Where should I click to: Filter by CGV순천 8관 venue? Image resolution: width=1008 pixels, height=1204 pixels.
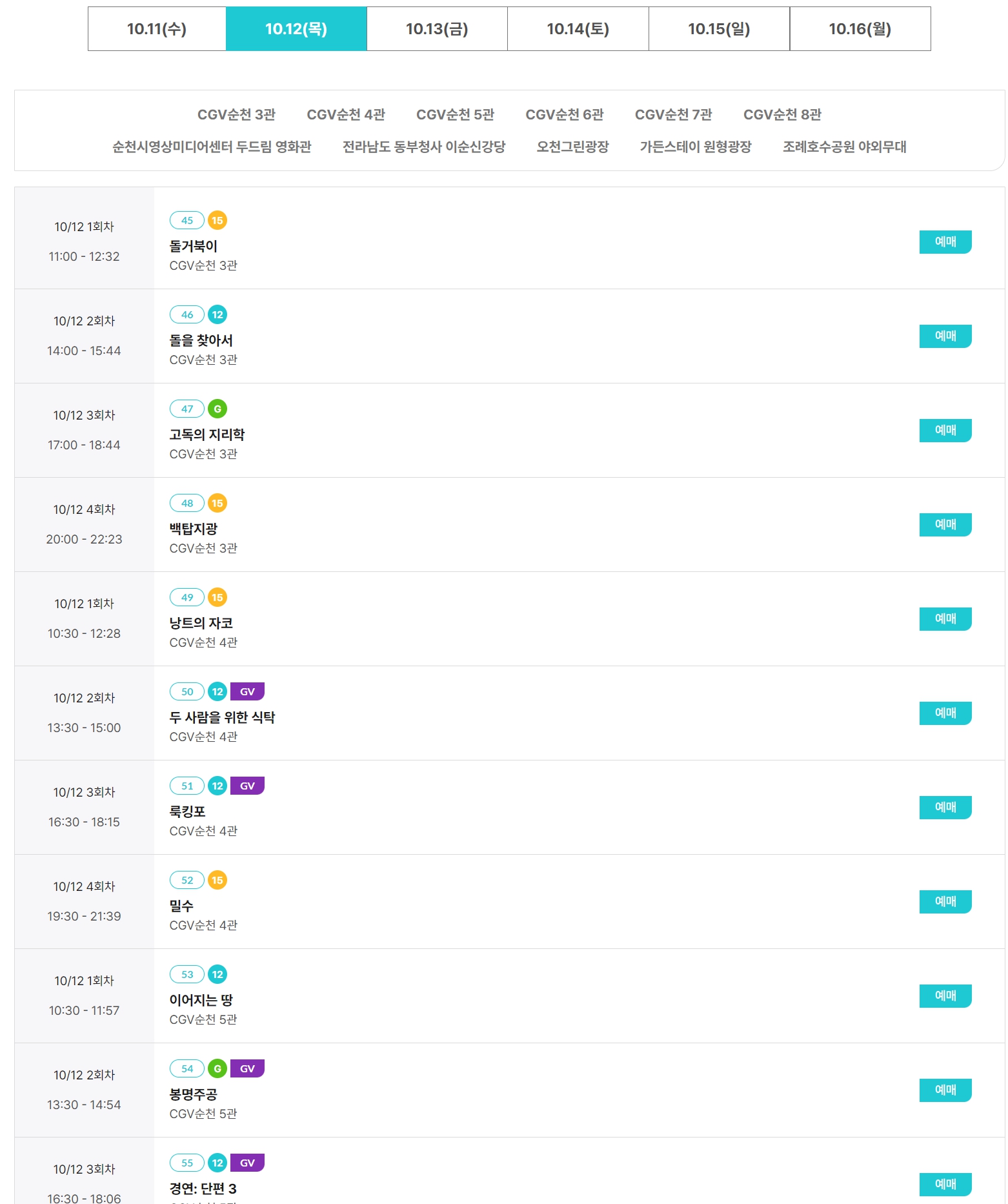tap(782, 115)
